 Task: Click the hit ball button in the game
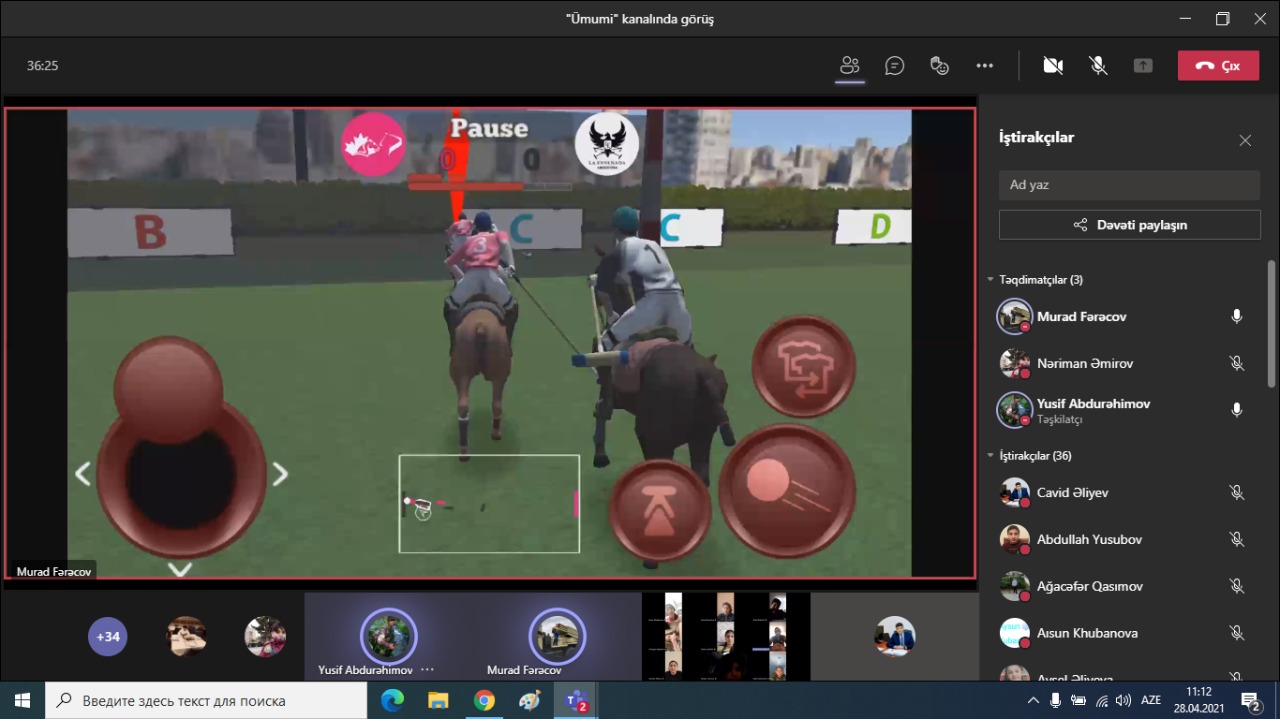787,491
